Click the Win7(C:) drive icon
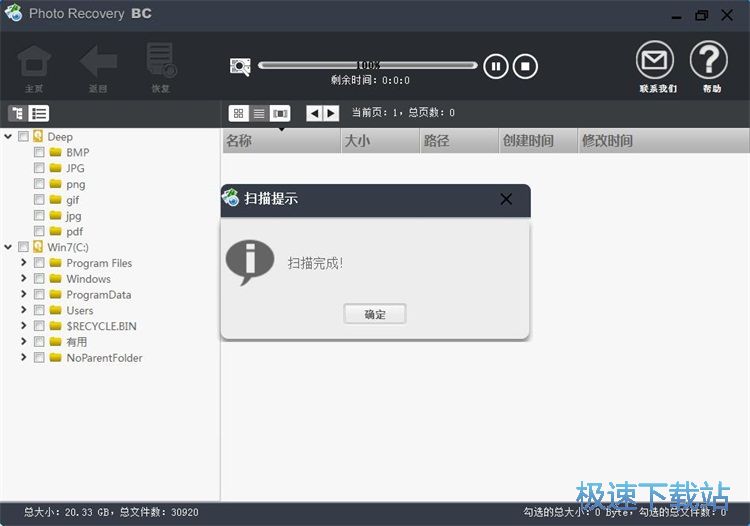Screen dimensions: 750x526 click(38, 247)
